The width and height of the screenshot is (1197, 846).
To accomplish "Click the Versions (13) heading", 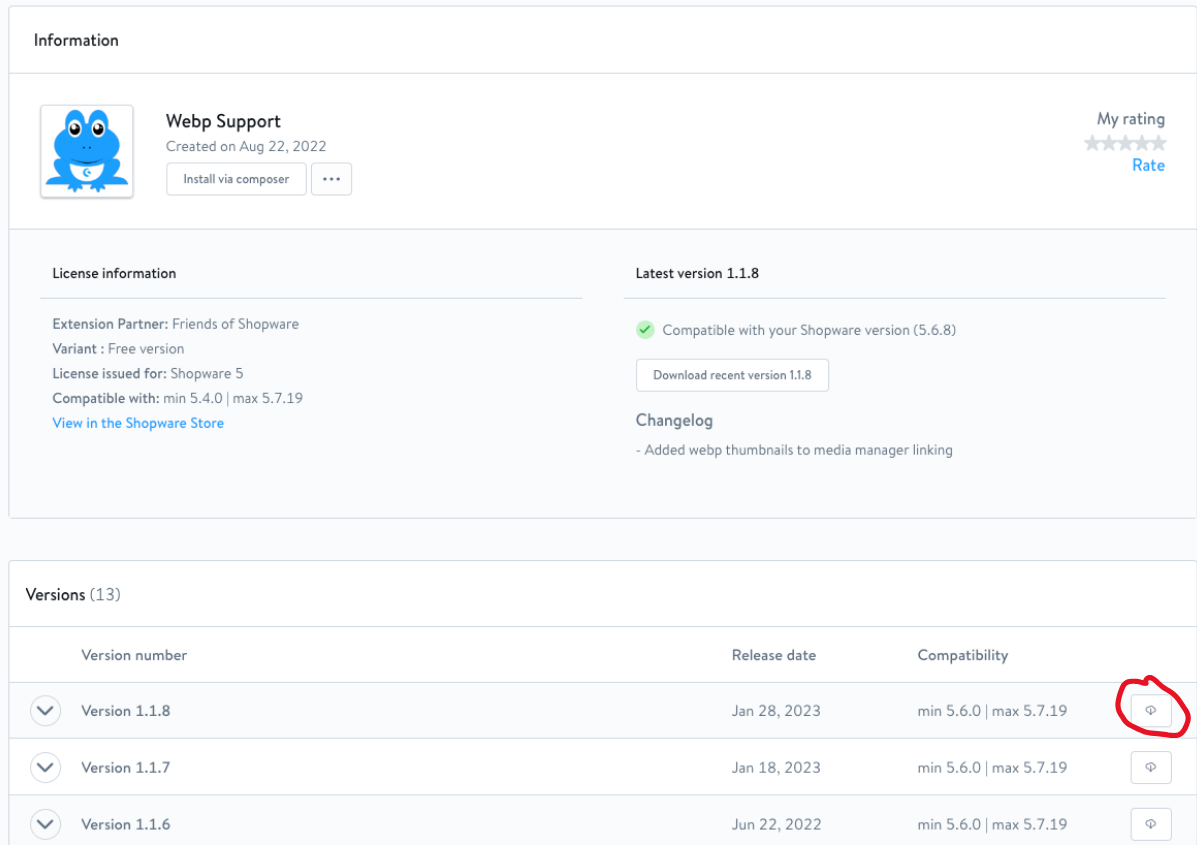I will (73, 595).
